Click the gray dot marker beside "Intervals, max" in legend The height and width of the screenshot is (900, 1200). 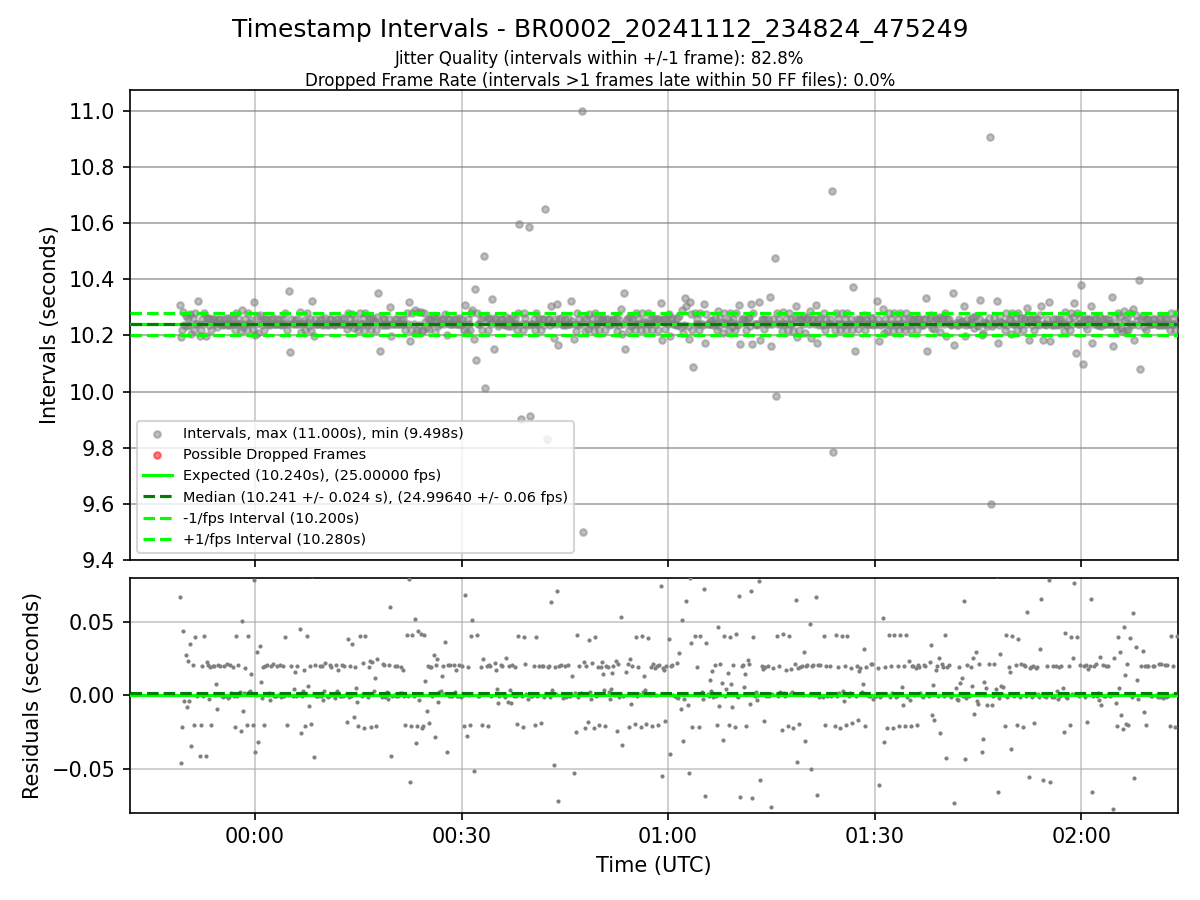(157, 434)
